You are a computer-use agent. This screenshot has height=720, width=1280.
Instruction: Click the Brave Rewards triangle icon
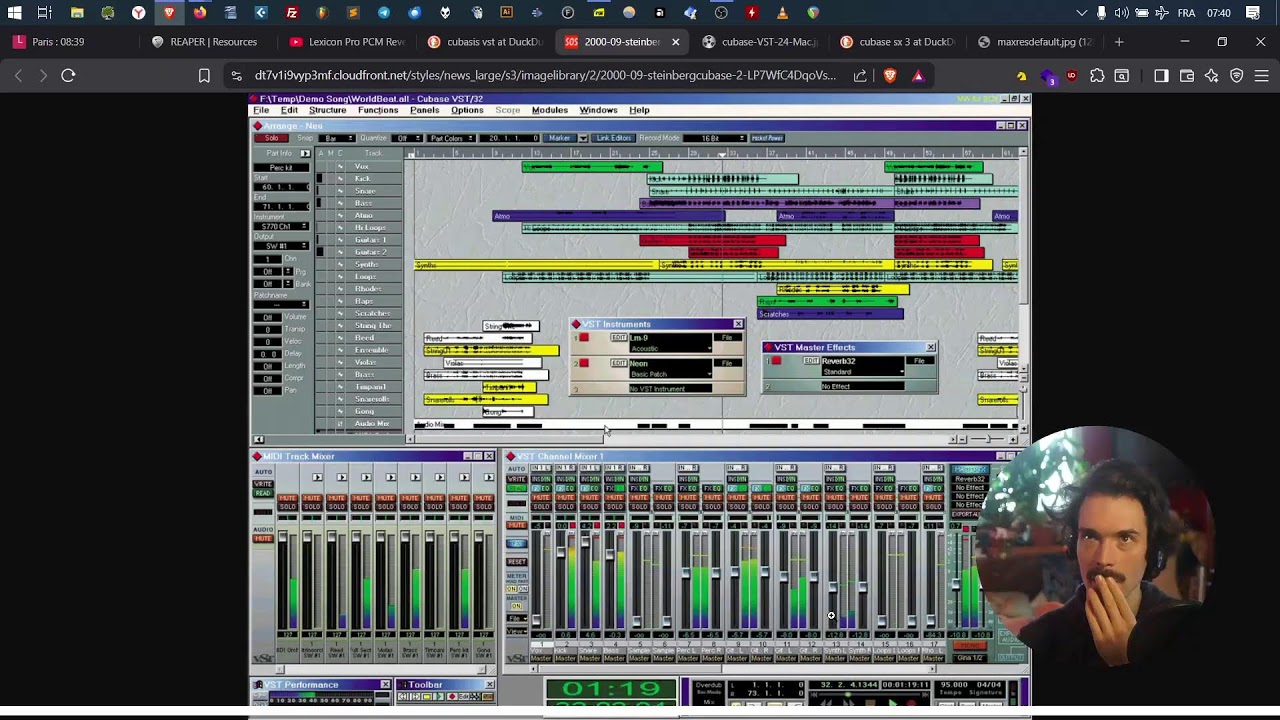click(x=918, y=76)
